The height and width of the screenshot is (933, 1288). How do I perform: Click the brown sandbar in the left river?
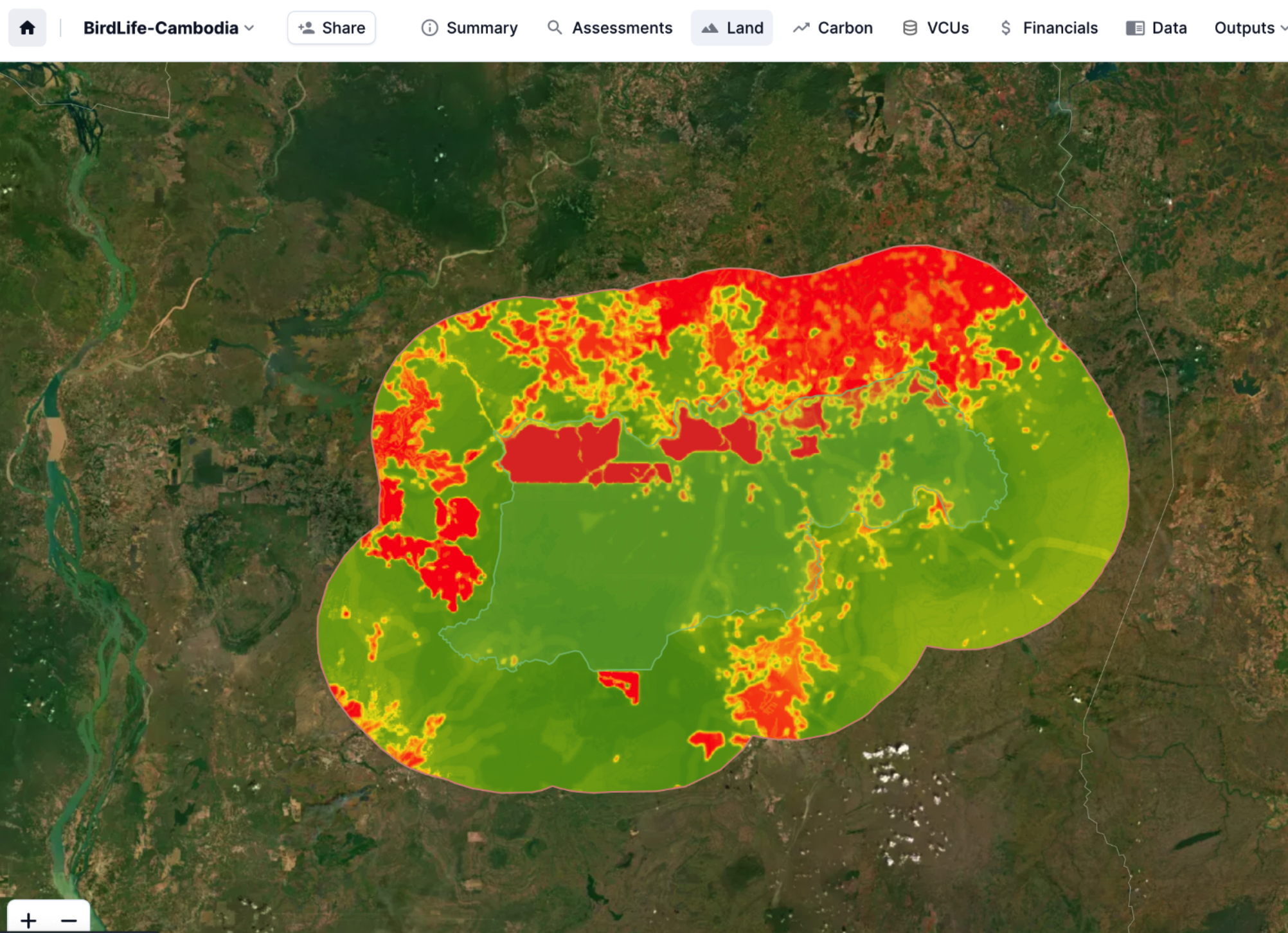[x=57, y=437]
